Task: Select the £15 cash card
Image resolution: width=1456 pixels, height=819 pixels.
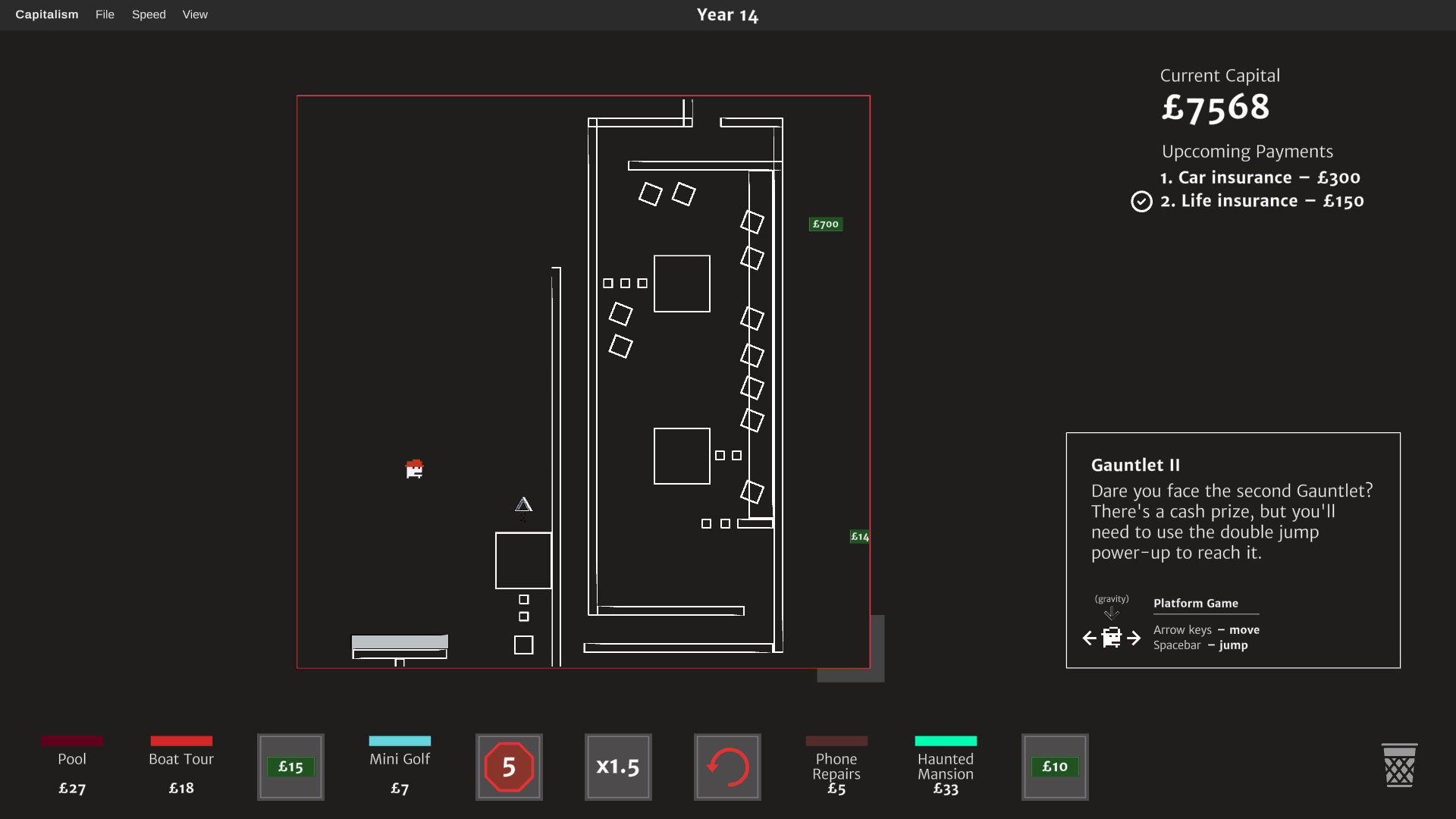Action: coord(290,767)
